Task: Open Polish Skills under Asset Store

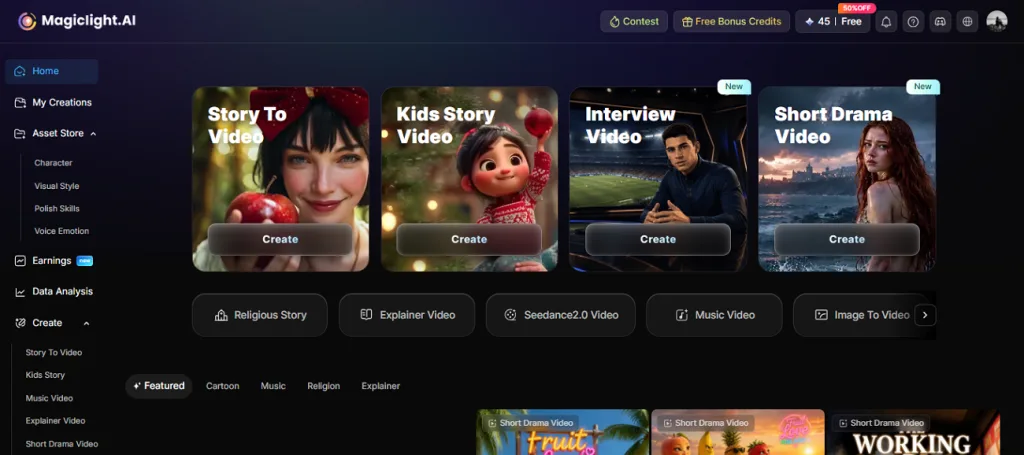Action: point(57,208)
